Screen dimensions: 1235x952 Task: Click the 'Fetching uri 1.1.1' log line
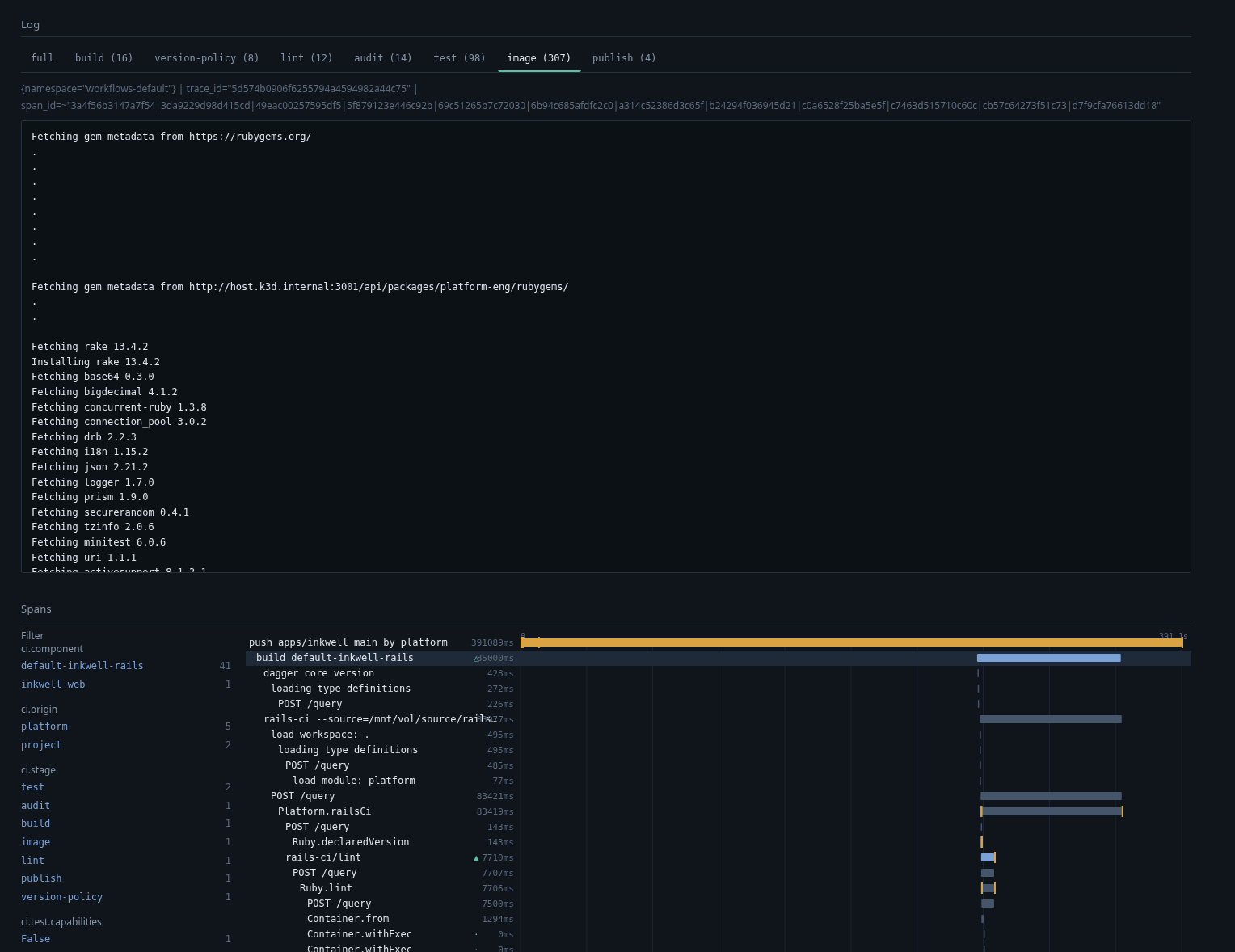point(84,558)
